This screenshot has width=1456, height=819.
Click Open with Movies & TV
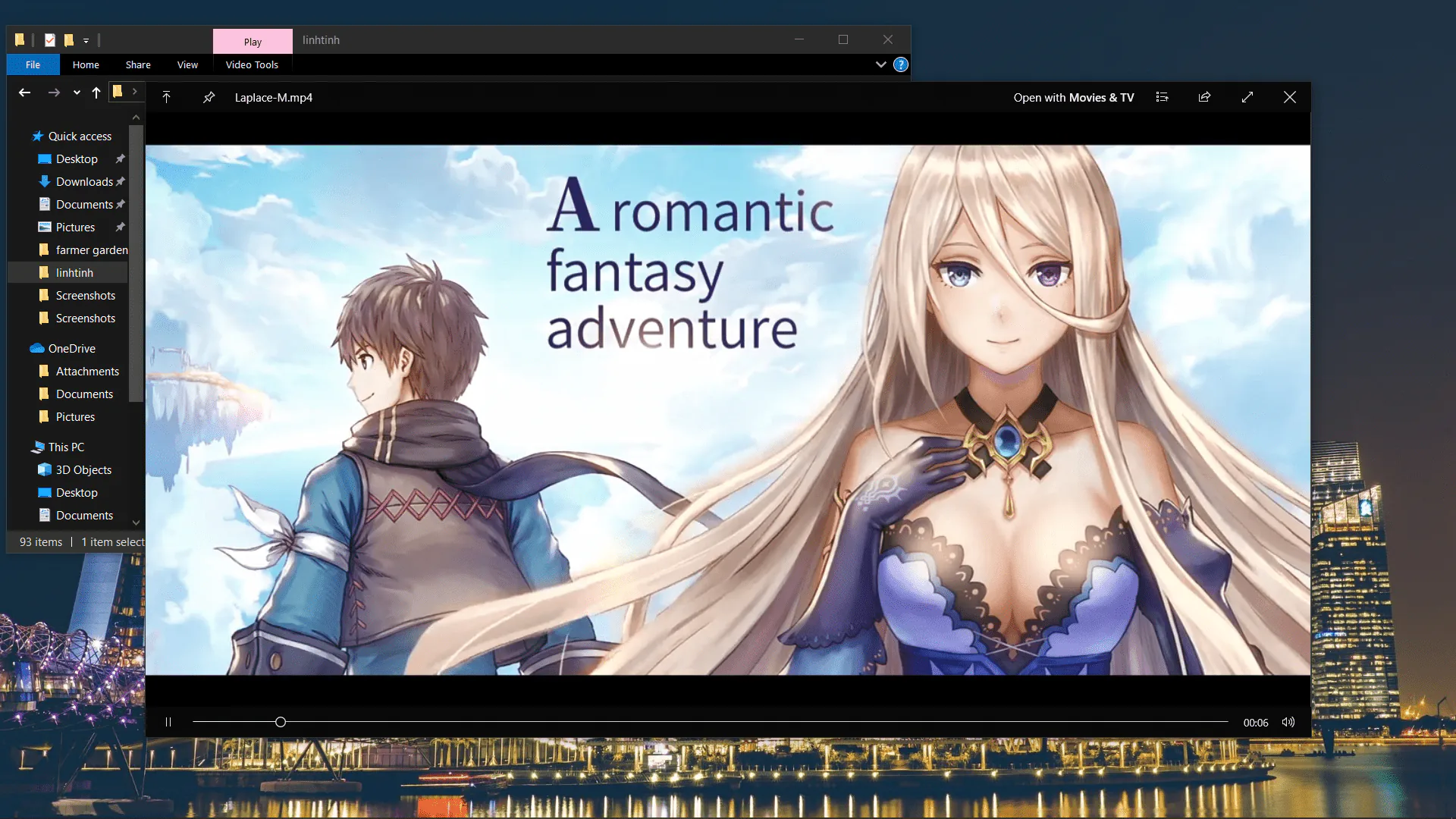coord(1074,97)
